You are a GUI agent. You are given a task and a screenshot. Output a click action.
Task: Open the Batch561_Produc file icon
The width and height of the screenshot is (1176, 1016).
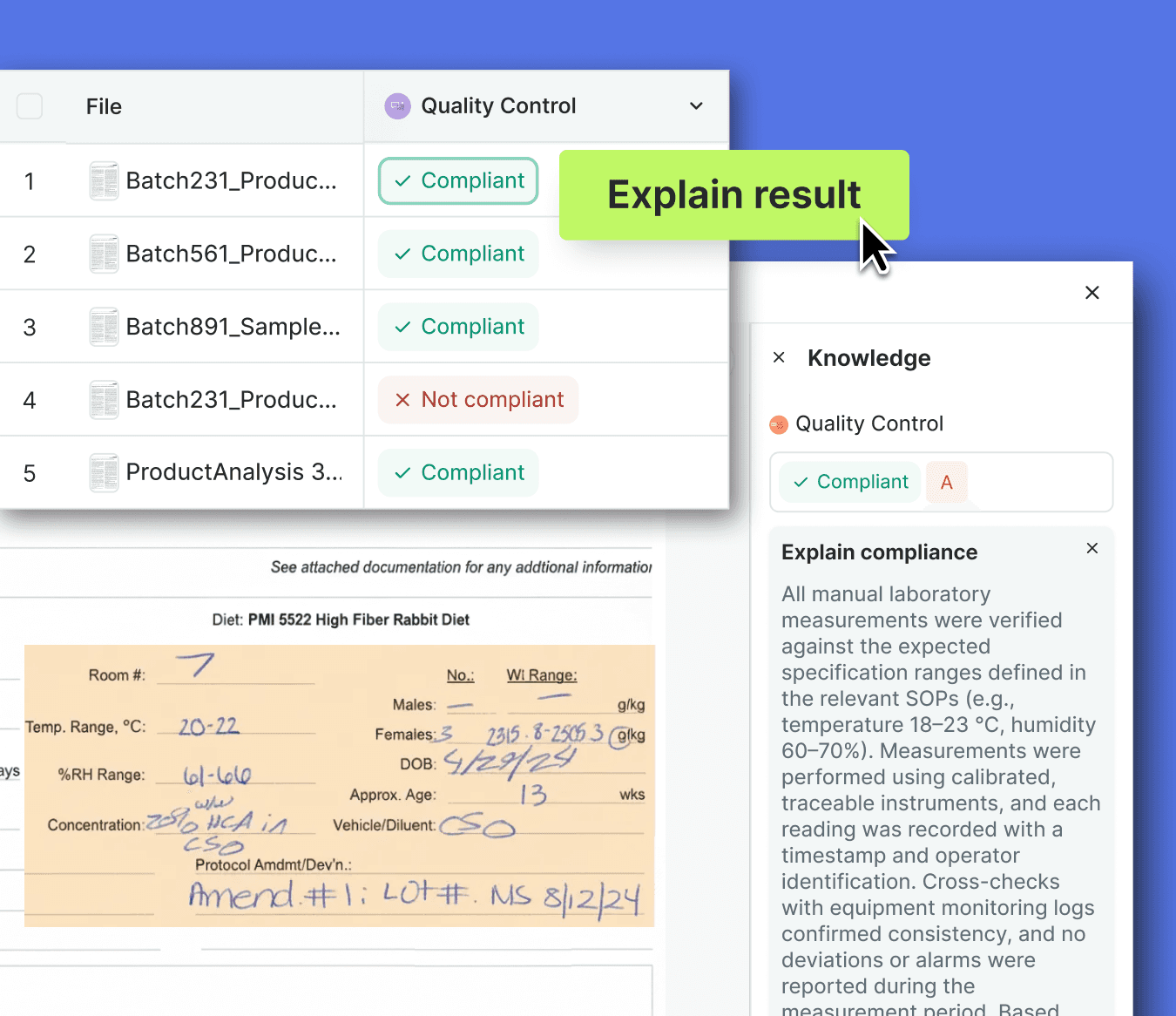(104, 254)
